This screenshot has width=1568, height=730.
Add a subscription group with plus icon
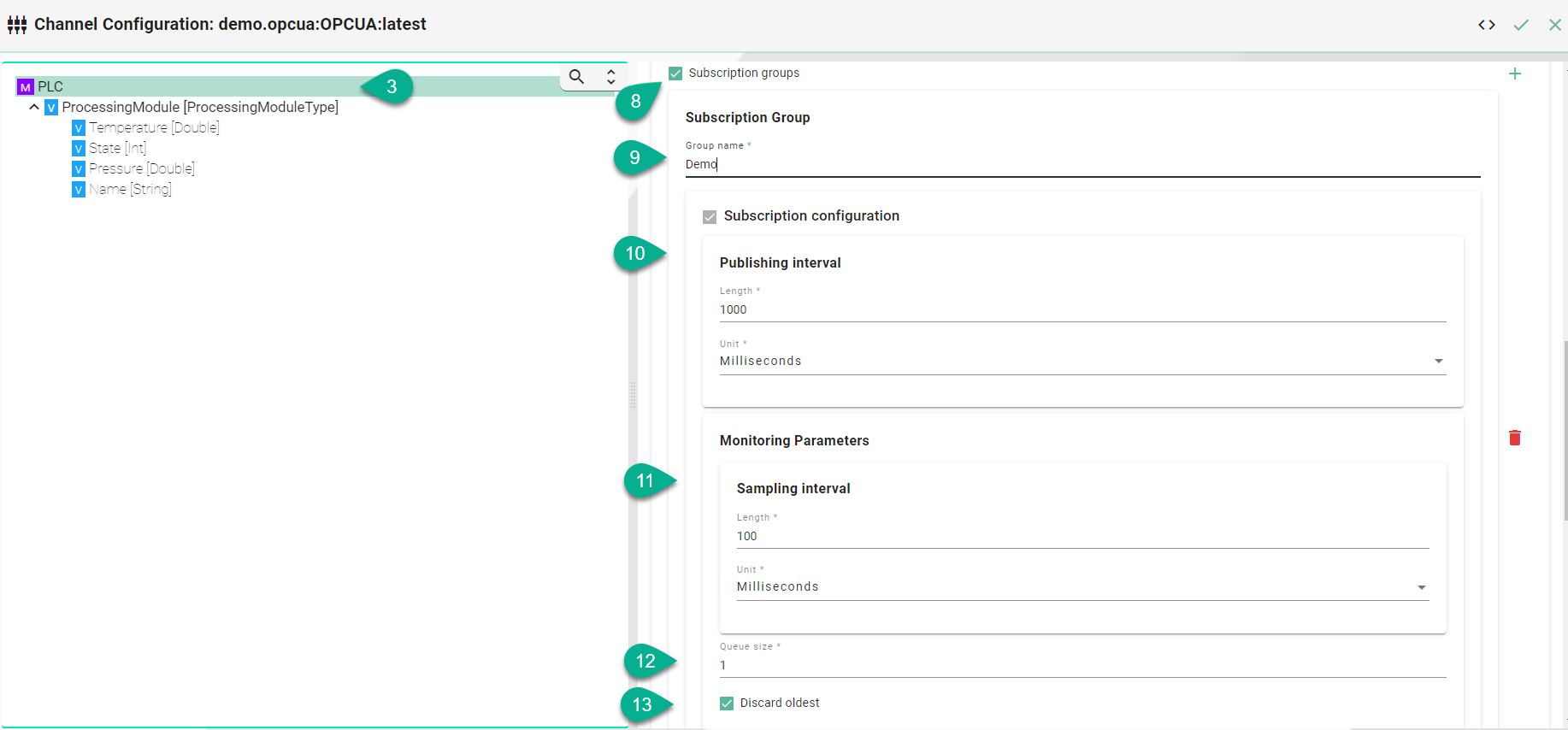pyautogui.click(x=1515, y=74)
